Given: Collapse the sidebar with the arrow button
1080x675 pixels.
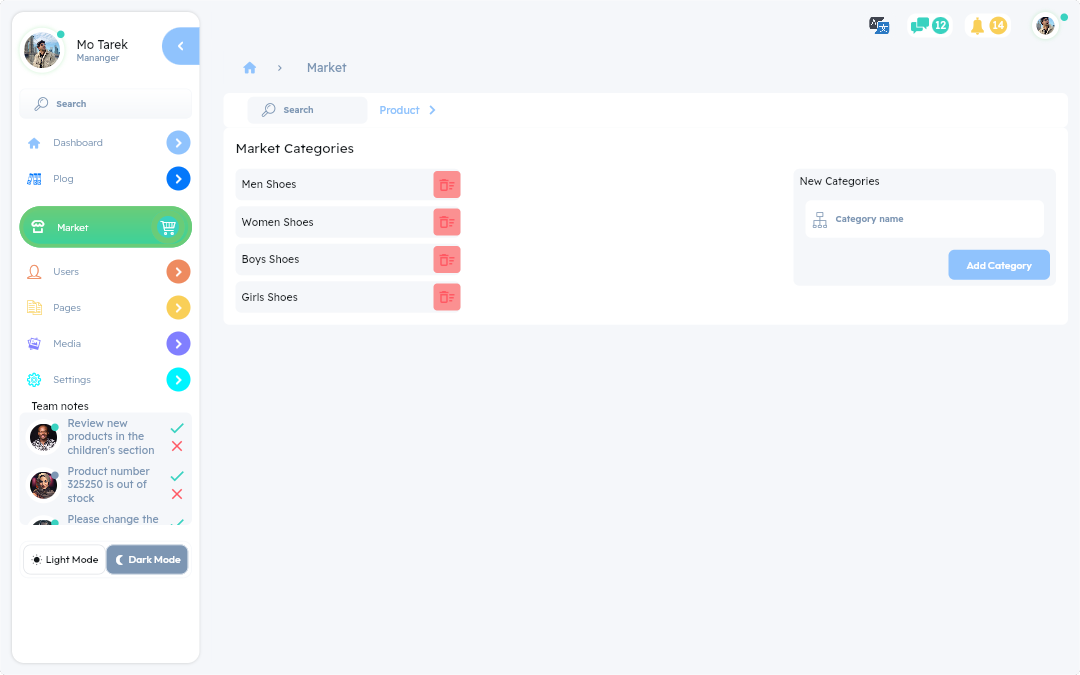Looking at the screenshot, I should click(180, 45).
